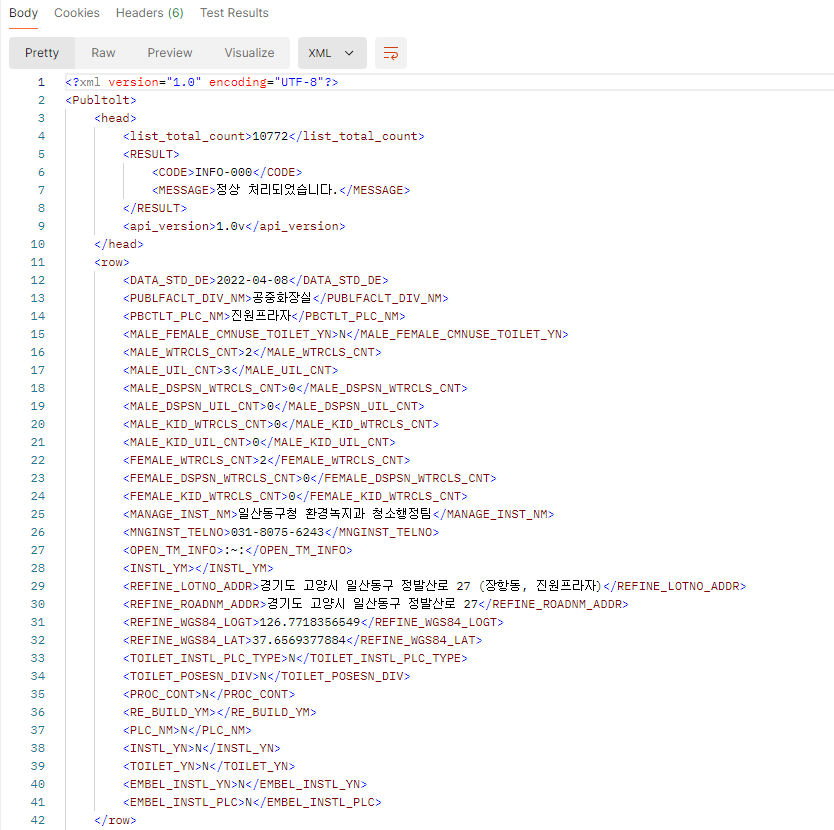Click the list_total_count value 10772
This screenshot has width=834, height=830.
pyautogui.click(x=270, y=136)
